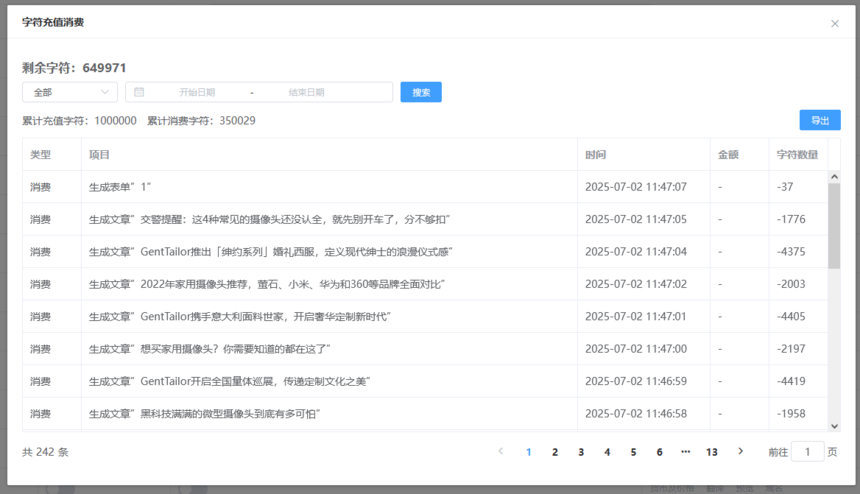Open the 全部 type filter dropdown
The height and width of the screenshot is (494, 860).
(70, 92)
